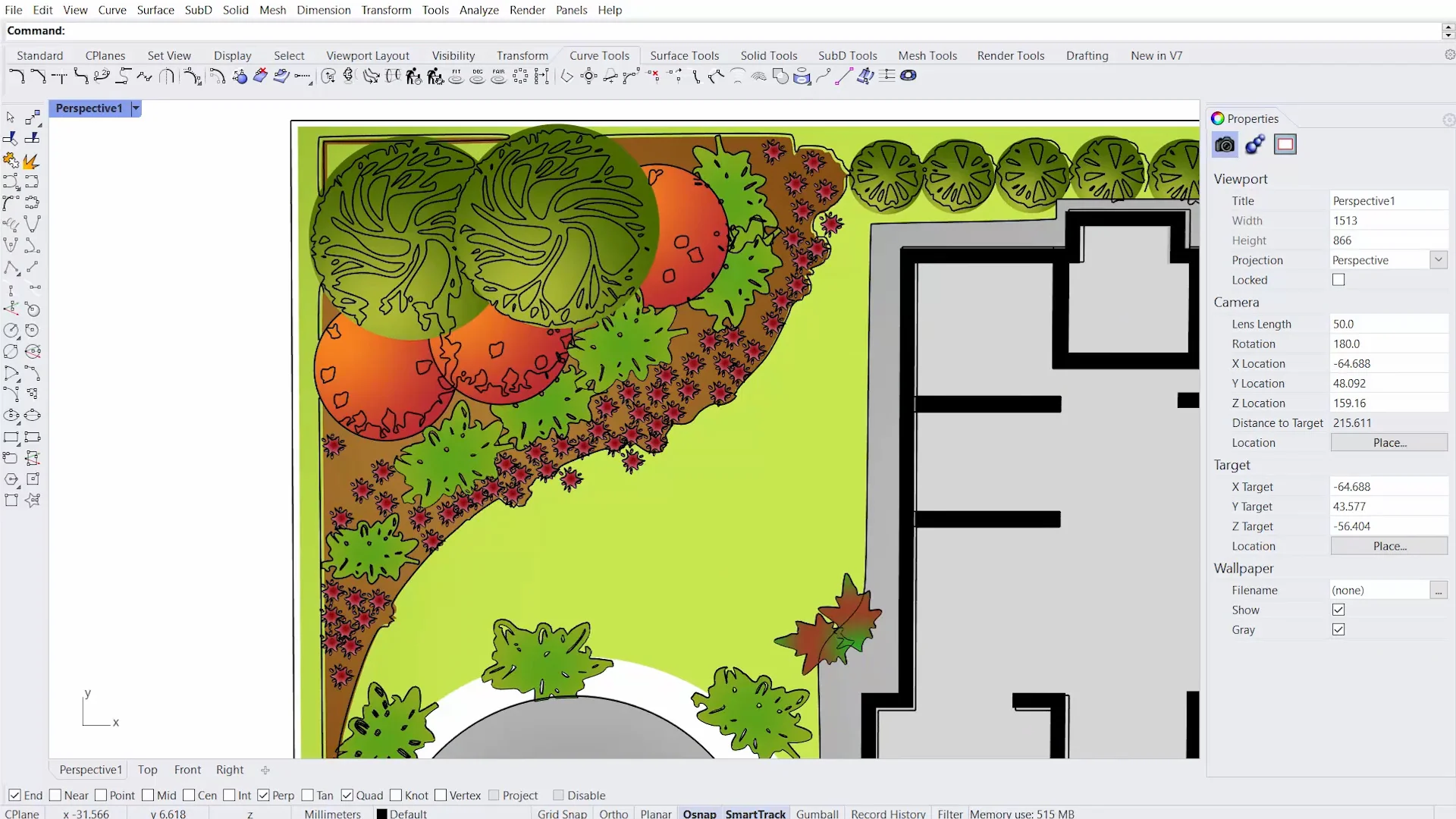Open the Perspective1 viewport title menu arrow
The width and height of the screenshot is (1456, 819).
click(136, 108)
